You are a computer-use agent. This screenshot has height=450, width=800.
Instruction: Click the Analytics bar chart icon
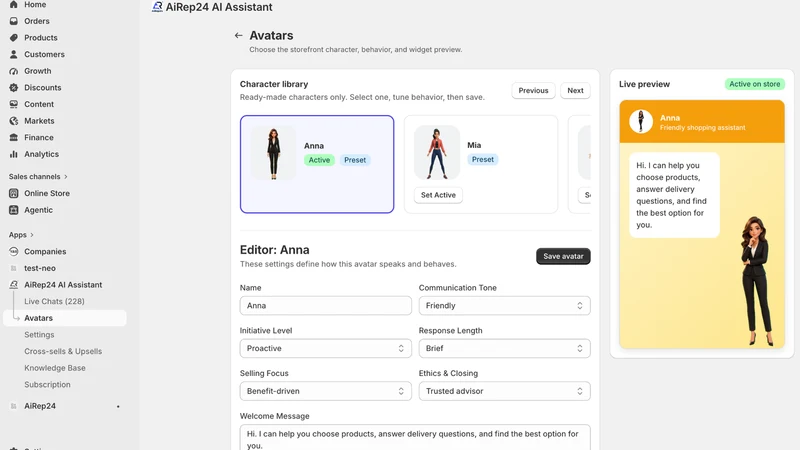pos(14,154)
